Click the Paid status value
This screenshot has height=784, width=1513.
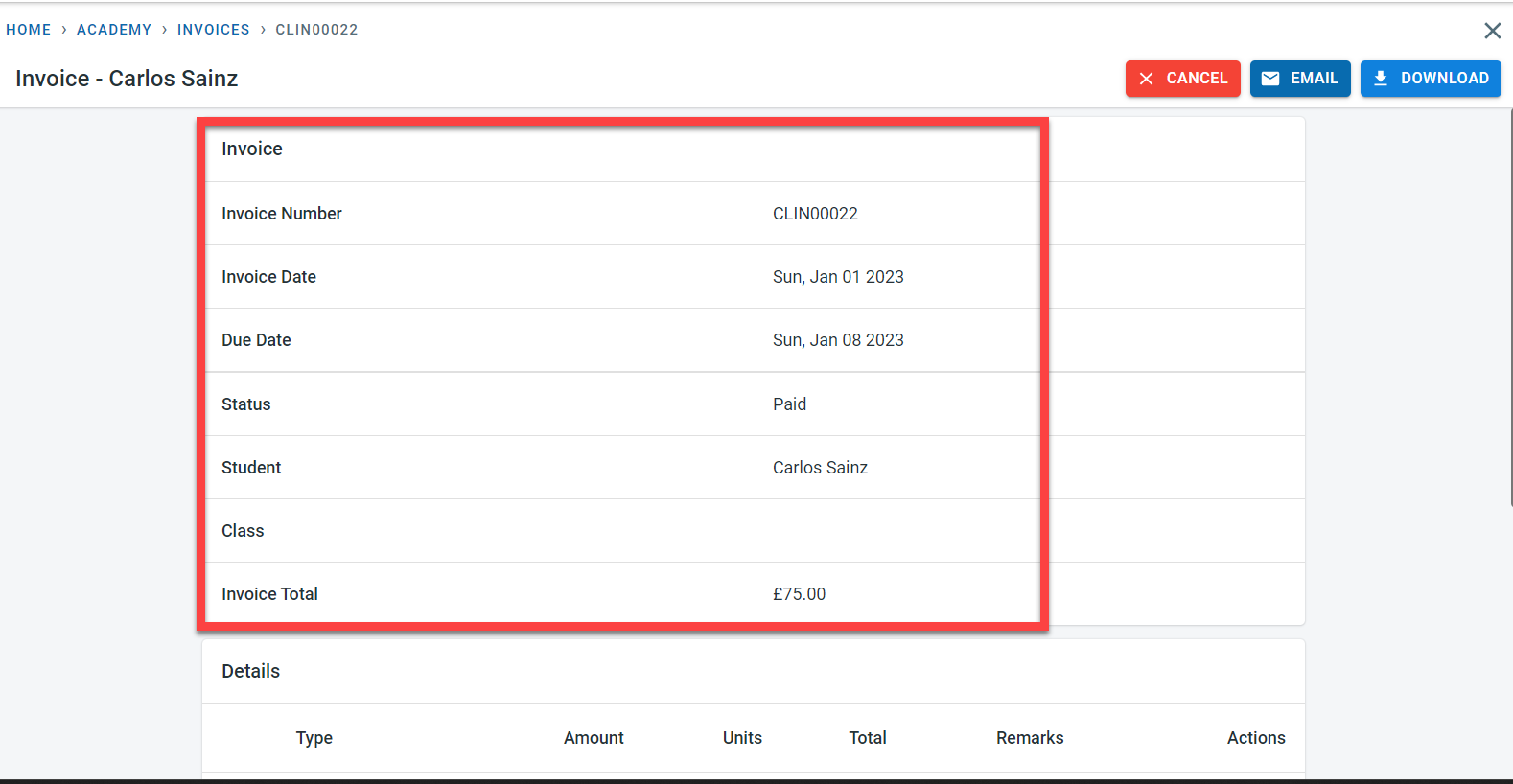click(789, 404)
